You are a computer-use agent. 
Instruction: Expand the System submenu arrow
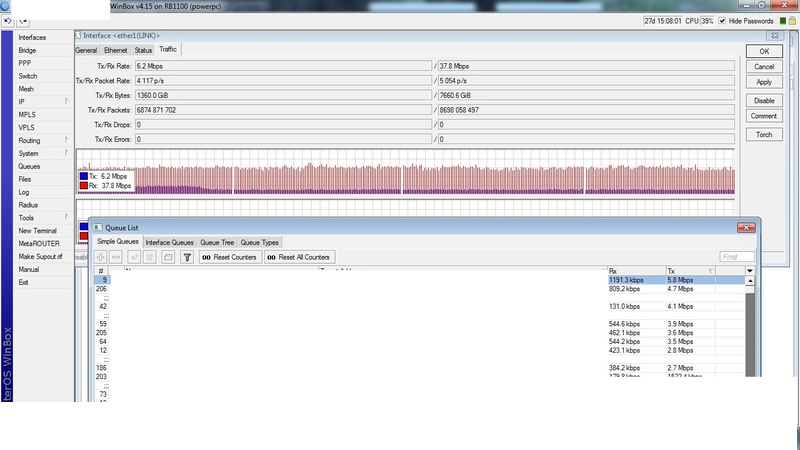pos(66,153)
